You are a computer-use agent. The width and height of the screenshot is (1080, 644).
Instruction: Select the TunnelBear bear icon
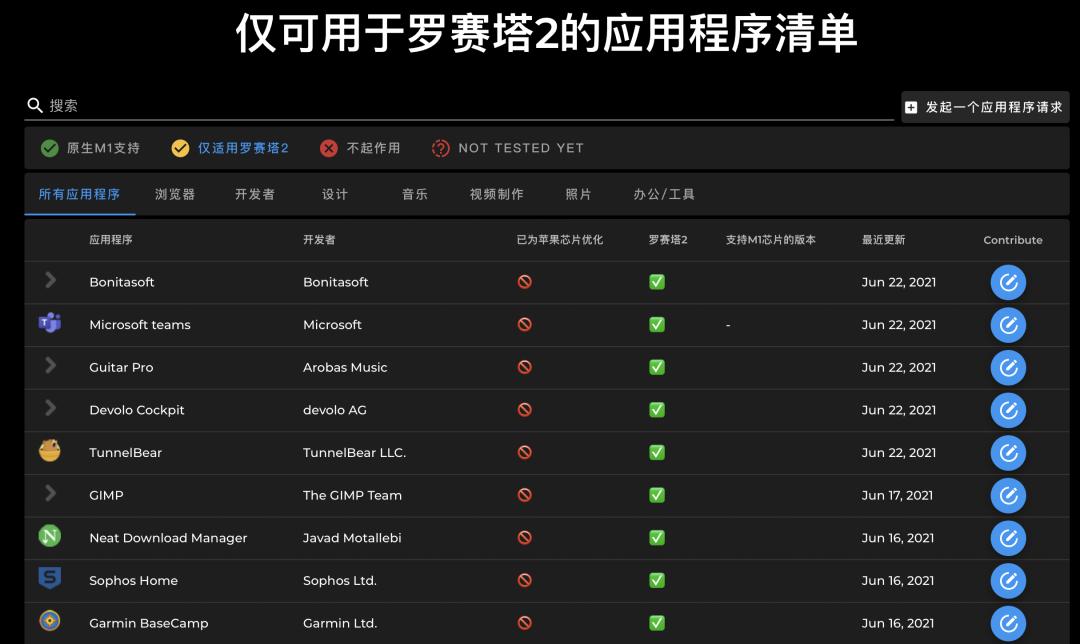pyautogui.click(x=50, y=452)
